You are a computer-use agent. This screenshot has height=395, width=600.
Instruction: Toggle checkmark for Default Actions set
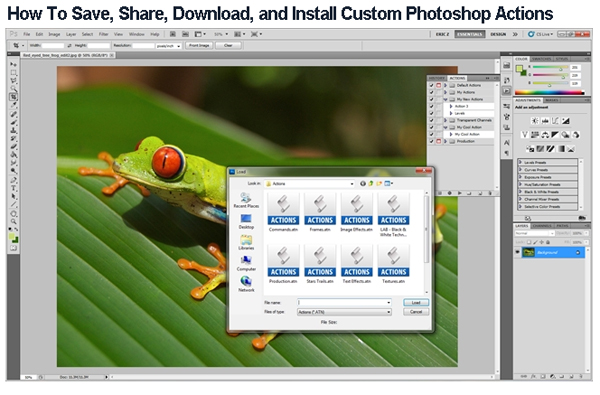[431, 85]
